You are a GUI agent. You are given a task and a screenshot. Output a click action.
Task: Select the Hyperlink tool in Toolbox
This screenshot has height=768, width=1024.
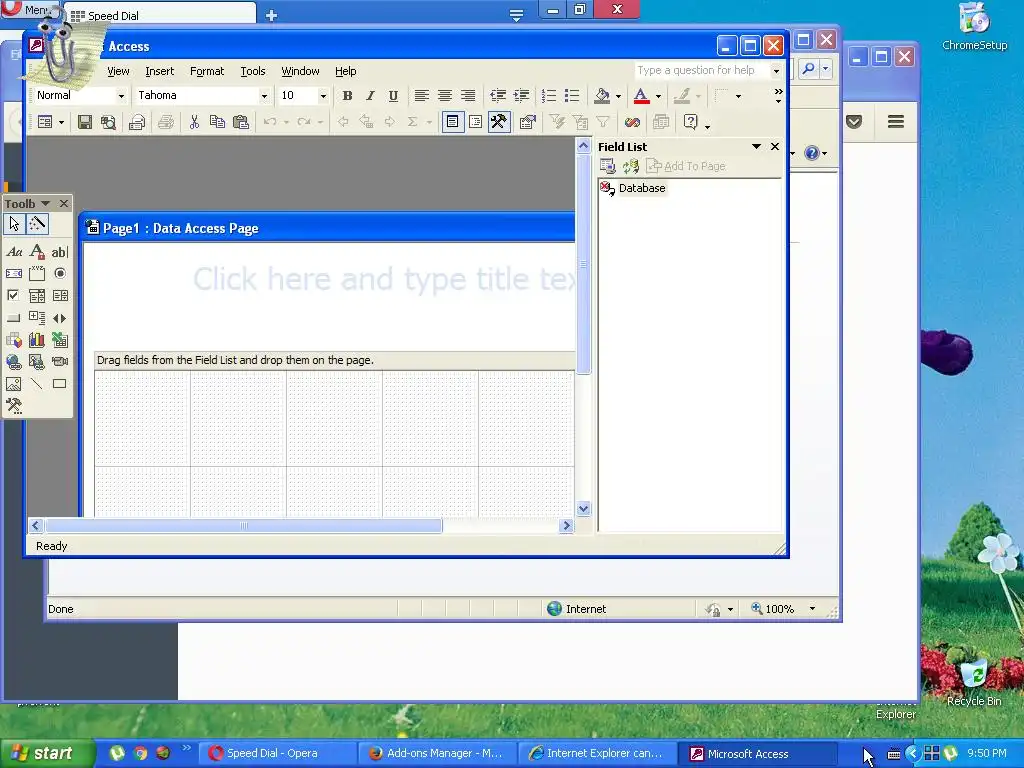coord(14,362)
